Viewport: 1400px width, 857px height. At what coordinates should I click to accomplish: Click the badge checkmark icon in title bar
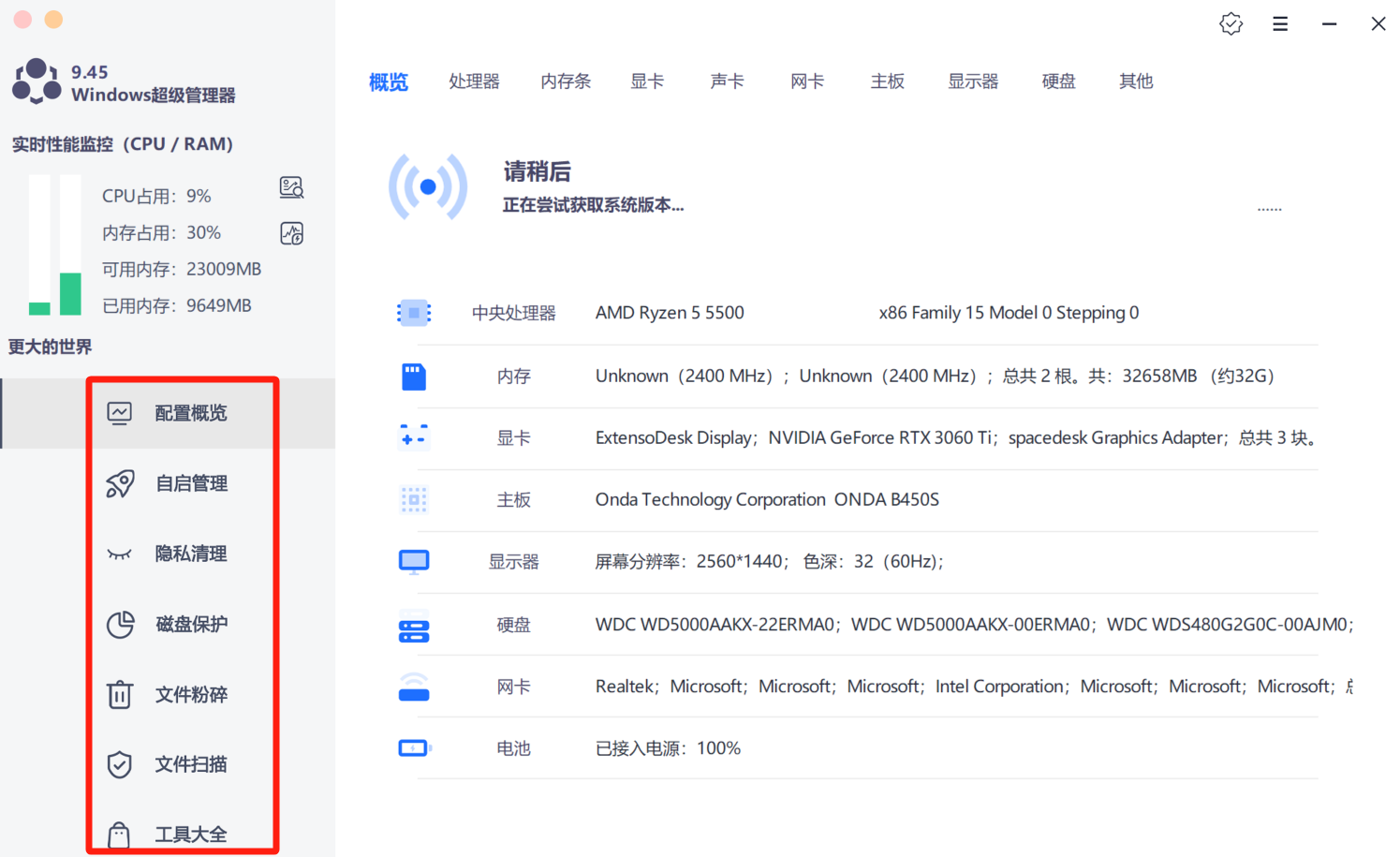coord(1231,24)
